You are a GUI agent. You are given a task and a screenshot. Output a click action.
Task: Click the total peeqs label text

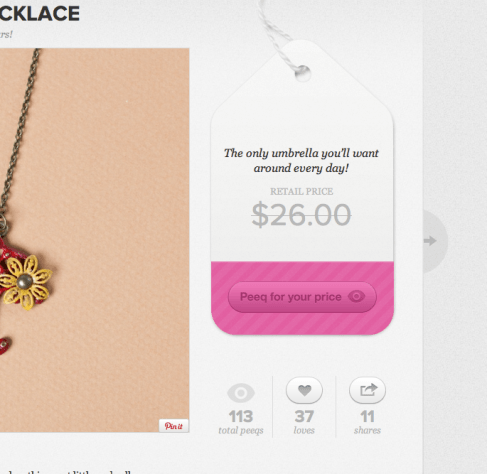241,430
